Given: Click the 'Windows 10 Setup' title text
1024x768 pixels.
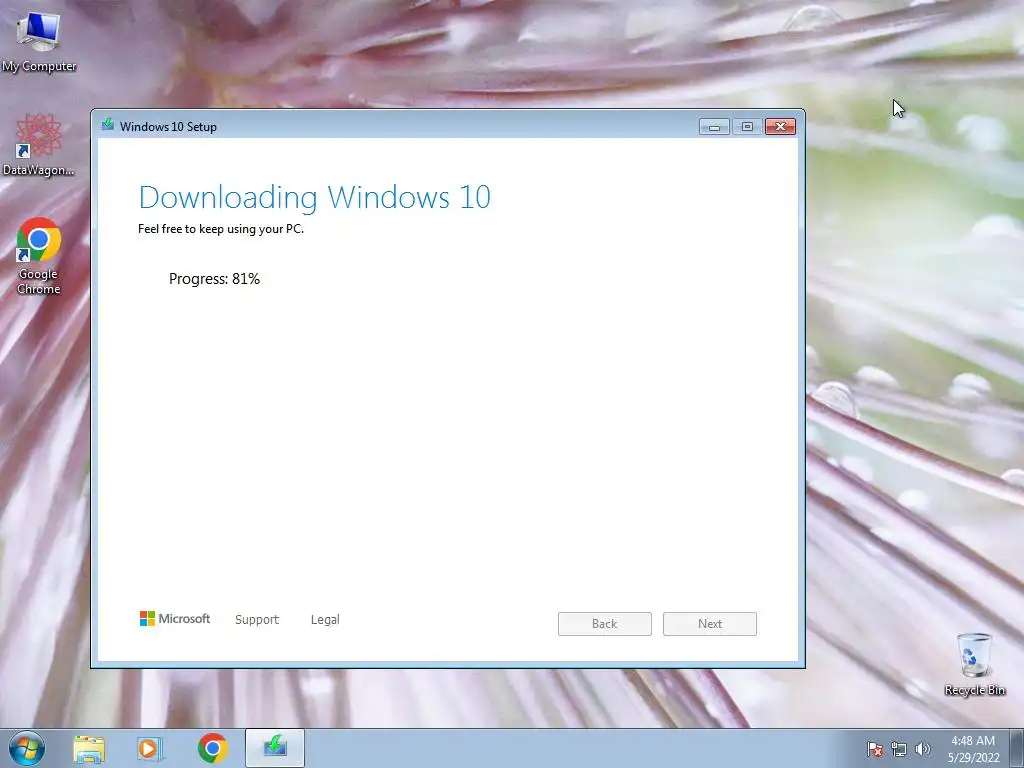Looking at the screenshot, I should 168,127.
